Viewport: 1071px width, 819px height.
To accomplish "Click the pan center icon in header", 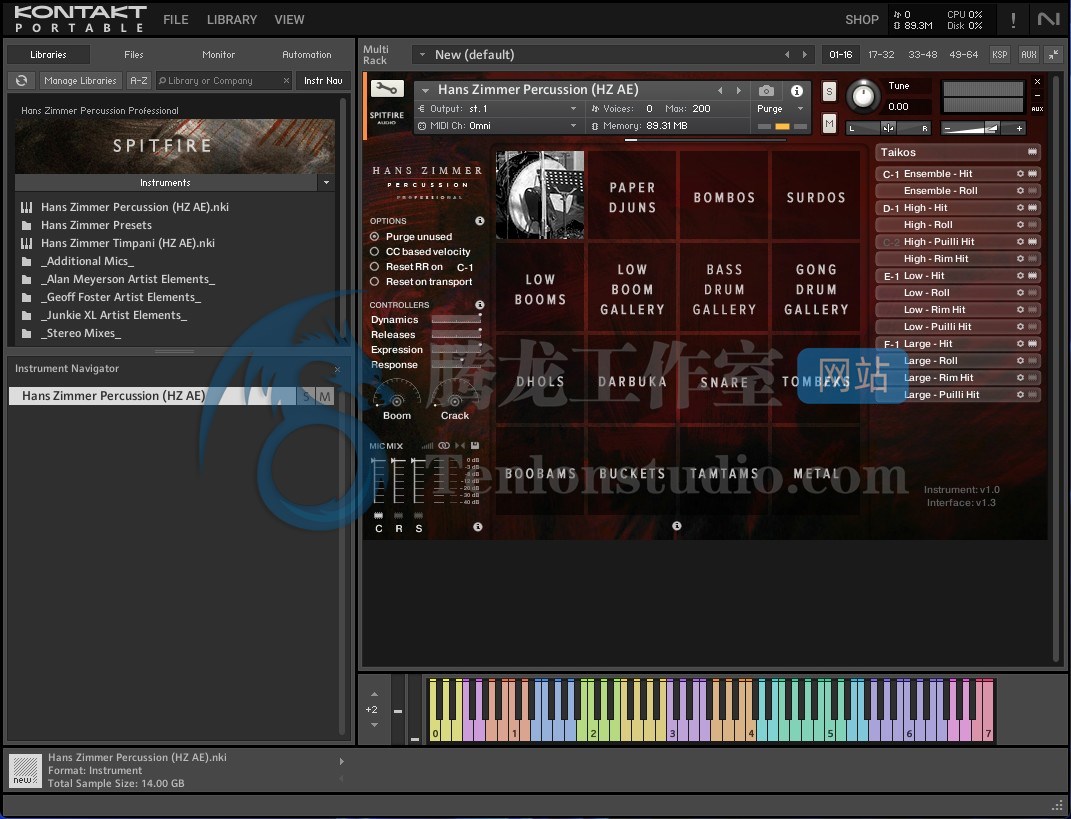I will pyautogui.click(x=888, y=128).
